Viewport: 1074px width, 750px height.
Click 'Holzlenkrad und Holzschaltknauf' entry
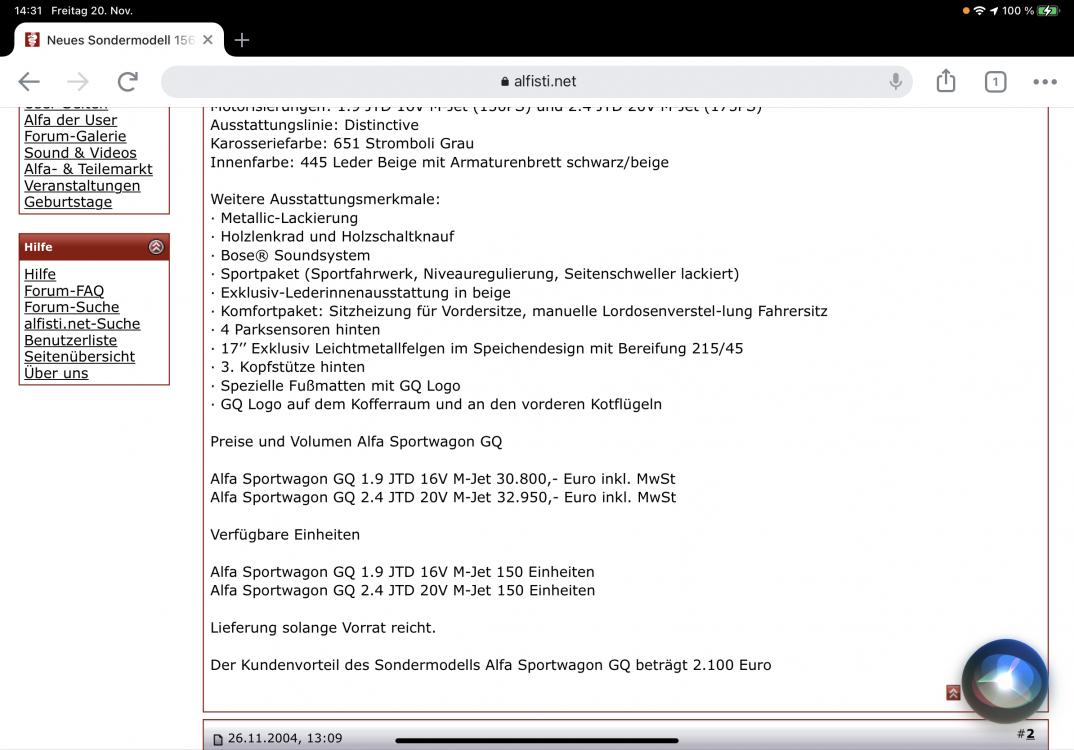(337, 237)
